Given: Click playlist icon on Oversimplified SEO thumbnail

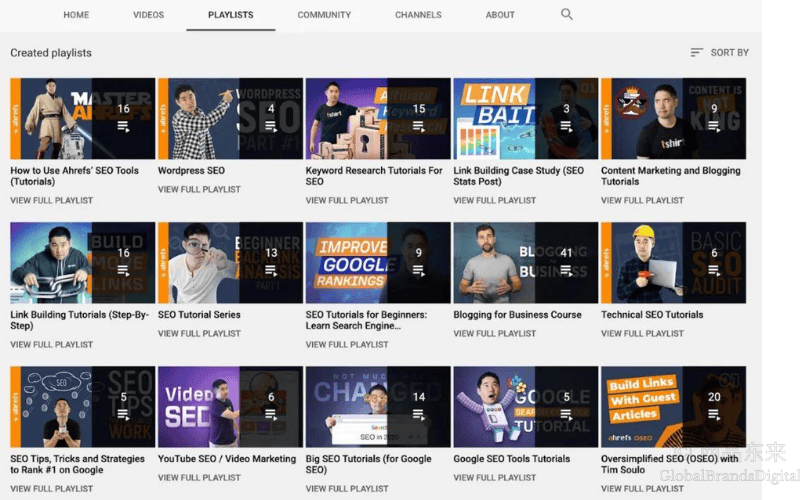Looking at the screenshot, I should tap(714, 415).
